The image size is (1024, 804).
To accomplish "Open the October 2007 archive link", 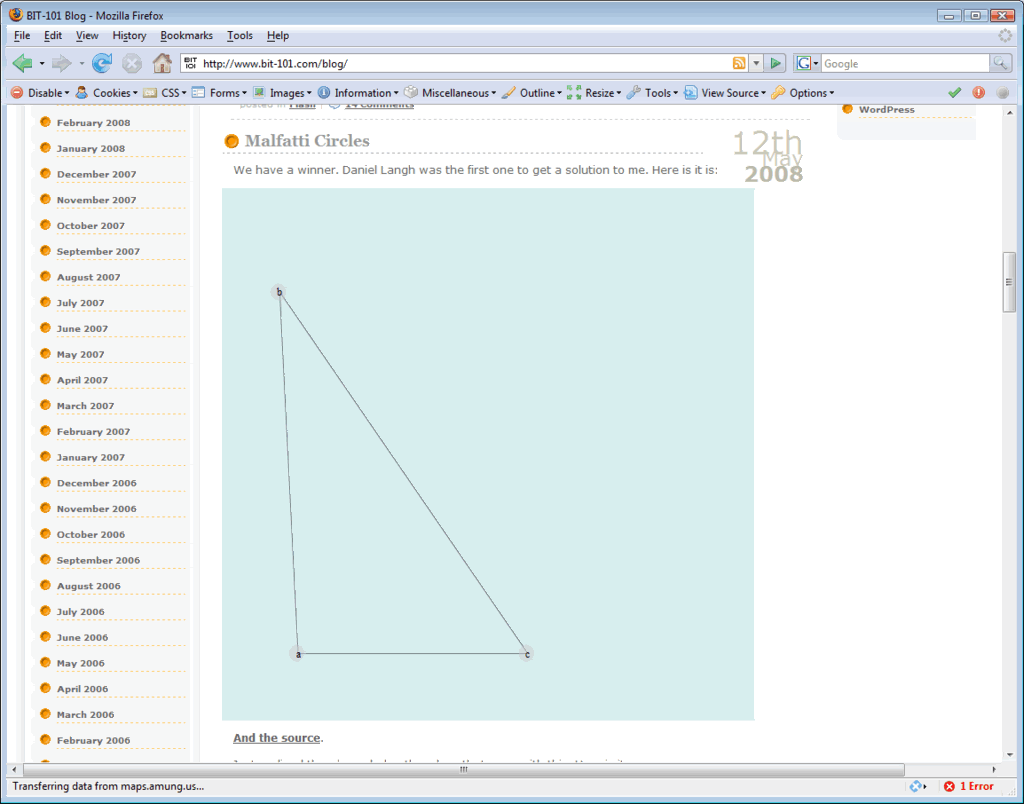I will 90,226.
